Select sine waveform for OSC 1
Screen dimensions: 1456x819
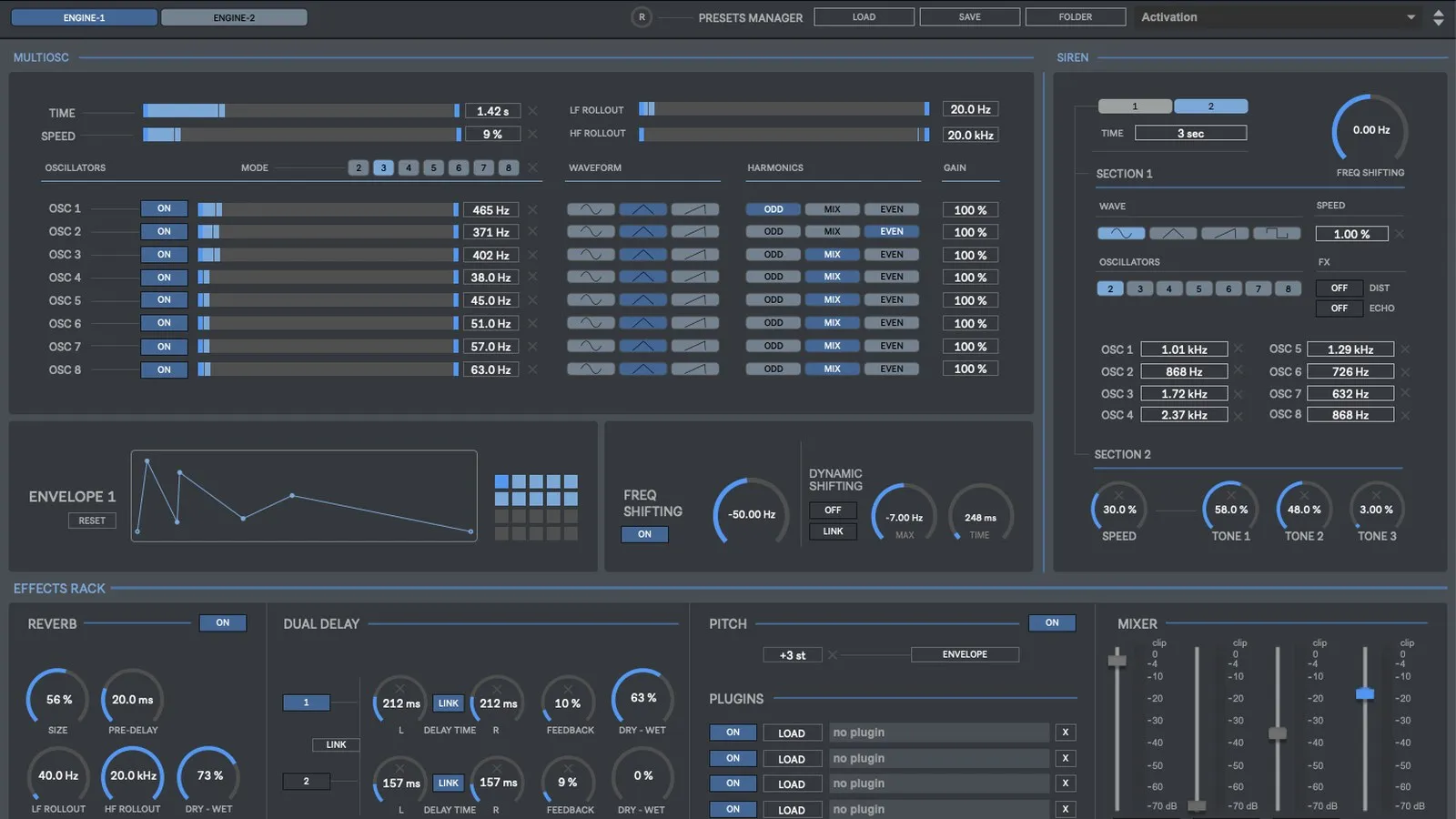(x=591, y=209)
